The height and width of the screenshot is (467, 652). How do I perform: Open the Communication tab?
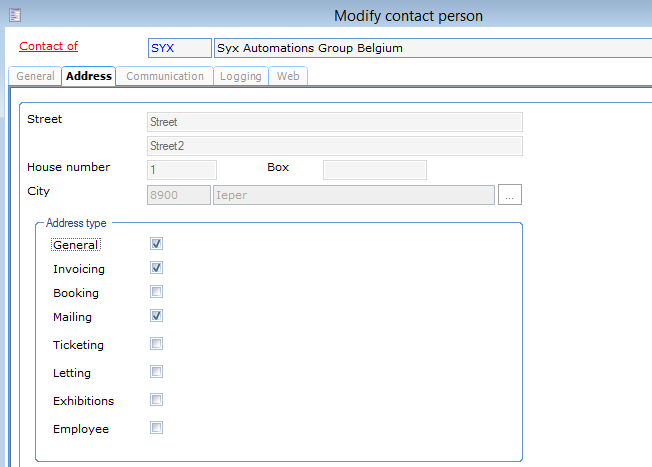(165, 76)
